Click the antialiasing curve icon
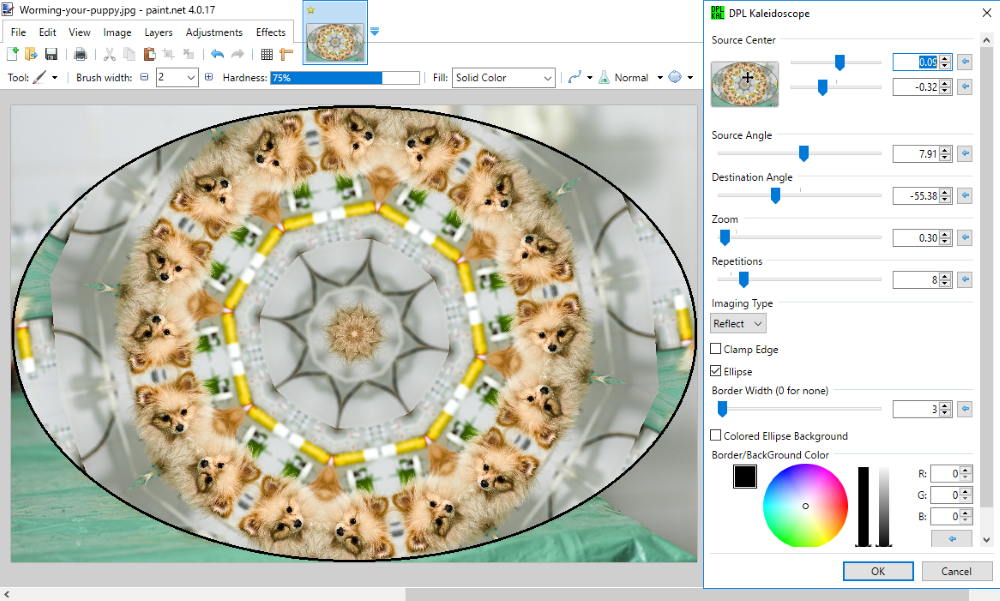The width and height of the screenshot is (1000, 601). 575,77
